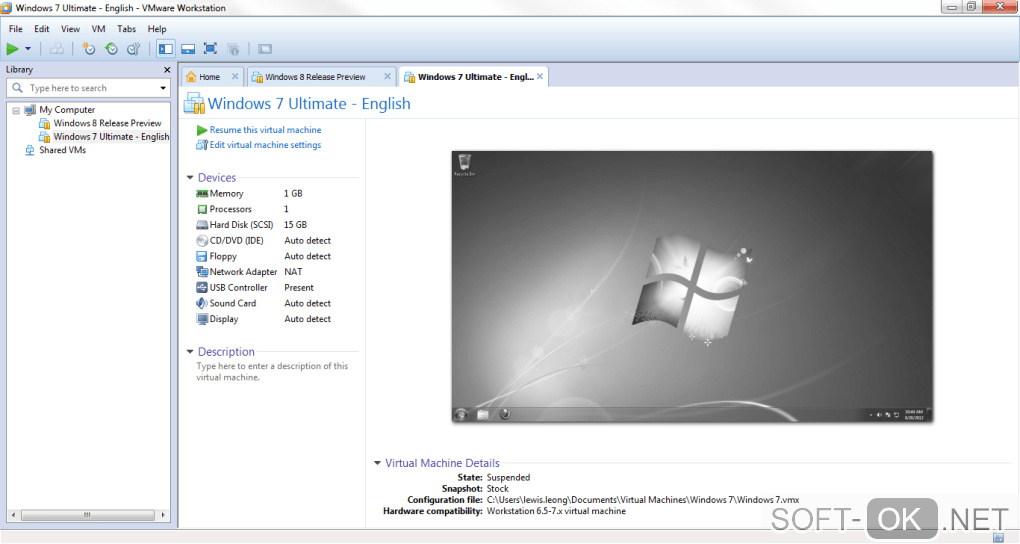Revert to snapshot via the toolbar icon
The width and height of the screenshot is (1020, 544).
click(111, 49)
